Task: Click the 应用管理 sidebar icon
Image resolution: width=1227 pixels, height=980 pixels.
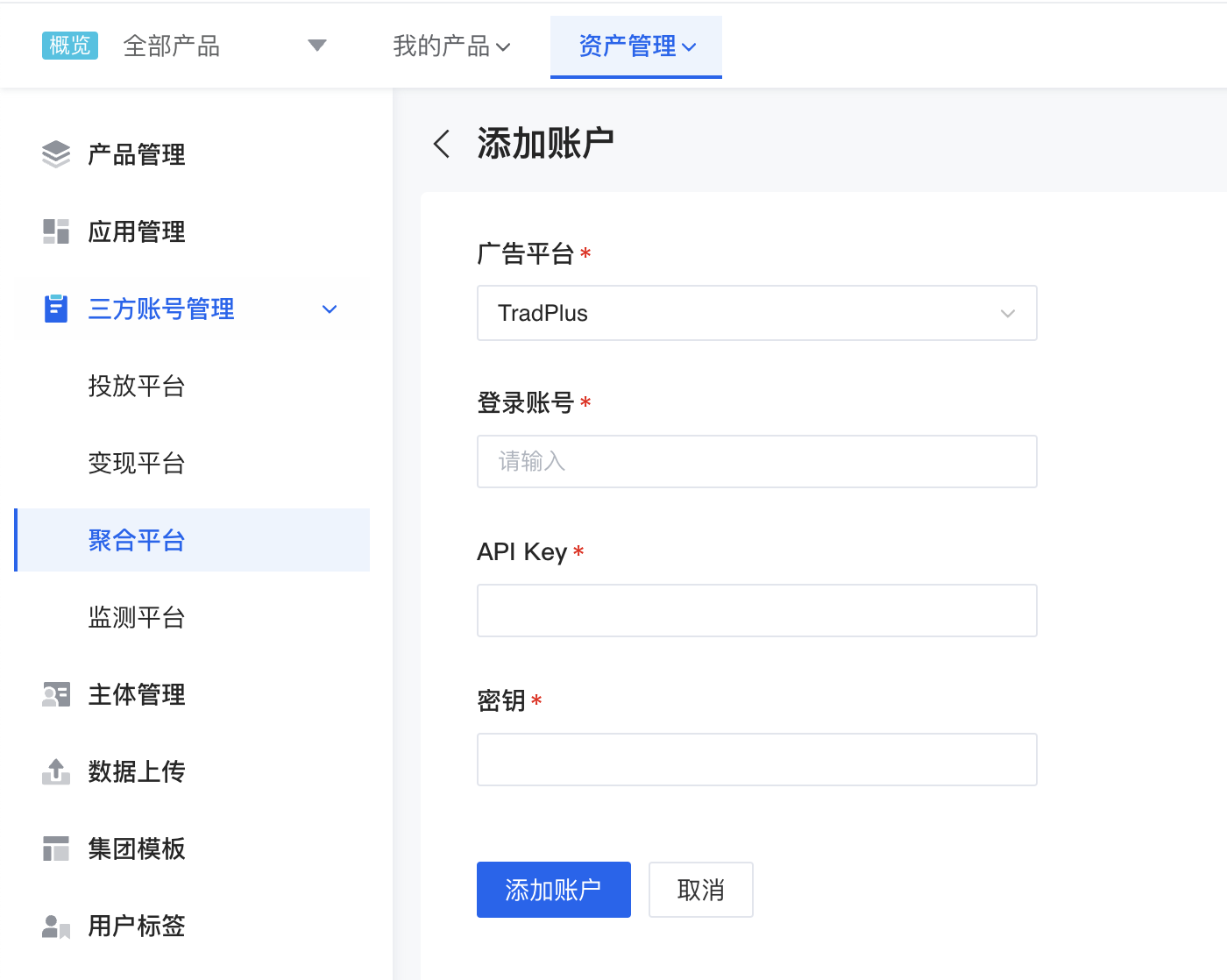Action: coord(55,231)
